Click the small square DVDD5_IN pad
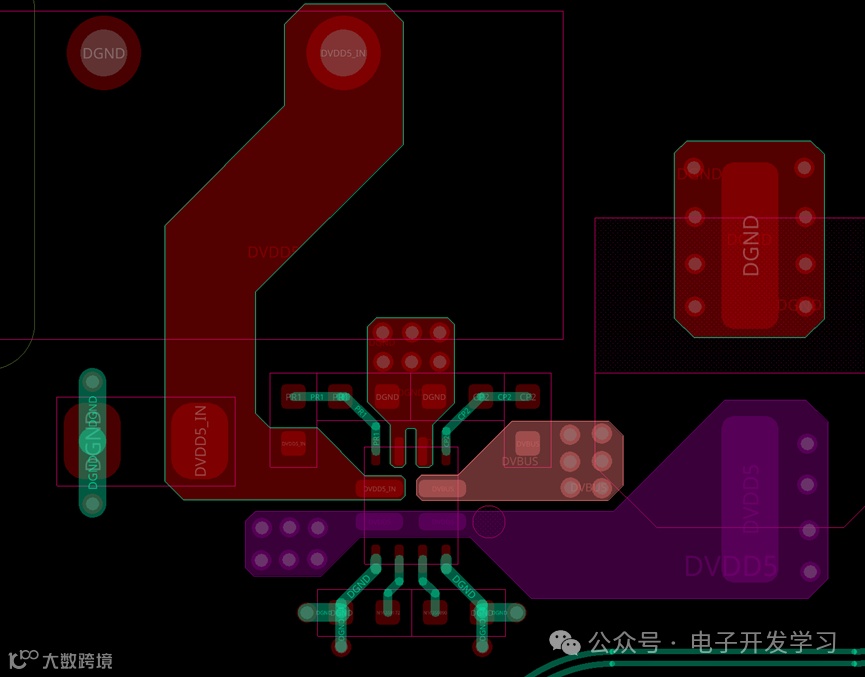The width and height of the screenshot is (865, 677). tap(293, 444)
